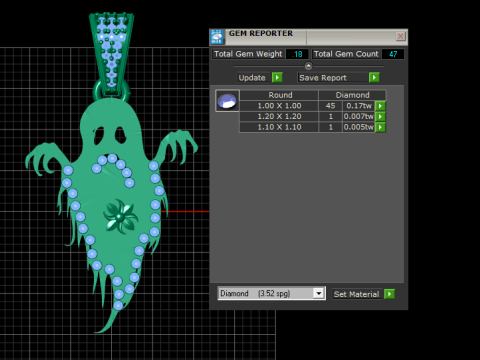Click the round gem thumbnail icon
The width and height of the screenshot is (480, 360).
point(227,101)
